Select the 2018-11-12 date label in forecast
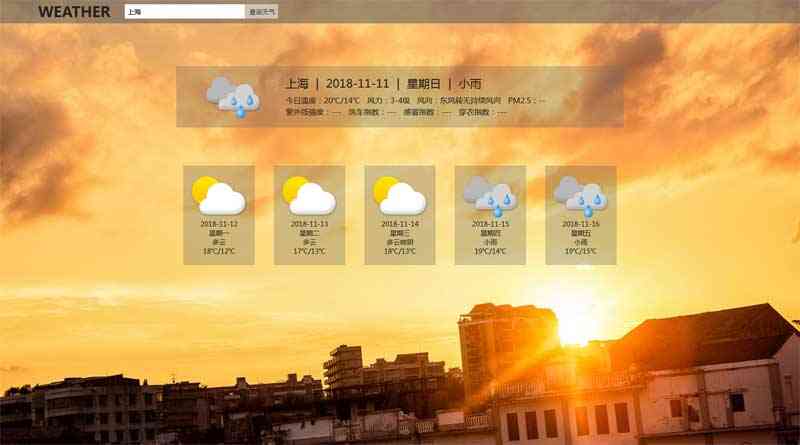This screenshot has width=800, height=445. 219,224
